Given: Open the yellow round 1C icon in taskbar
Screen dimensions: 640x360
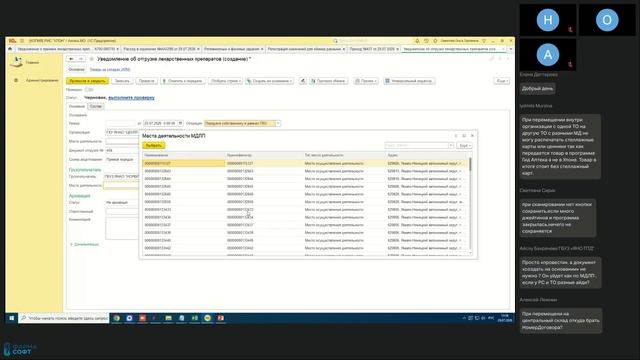Looking at the screenshot, I should 208,318.
